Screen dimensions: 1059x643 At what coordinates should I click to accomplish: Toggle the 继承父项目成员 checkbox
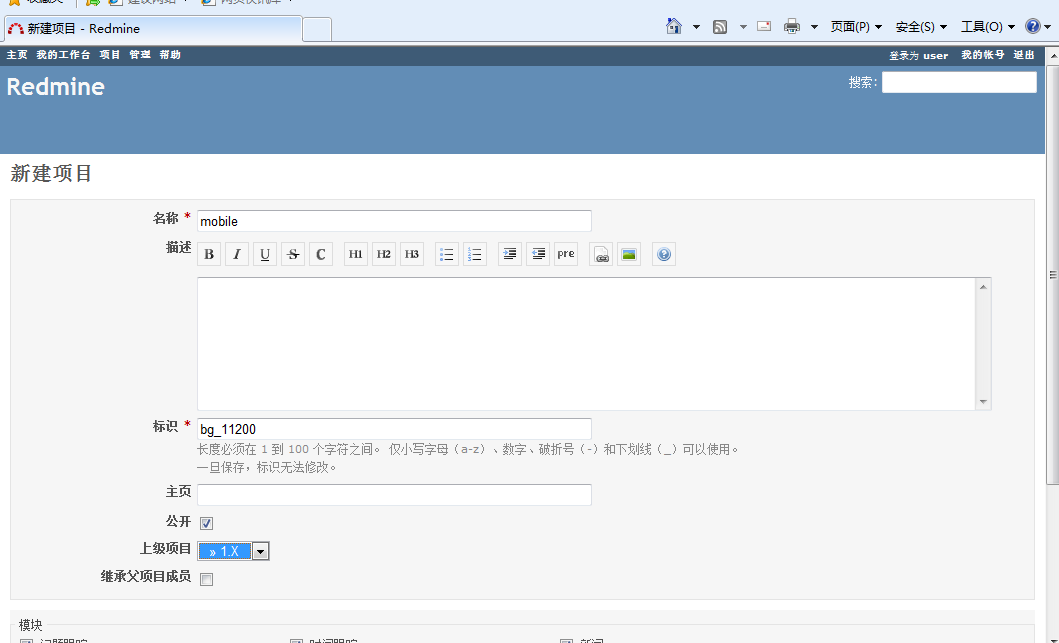[x=207, y=580]
